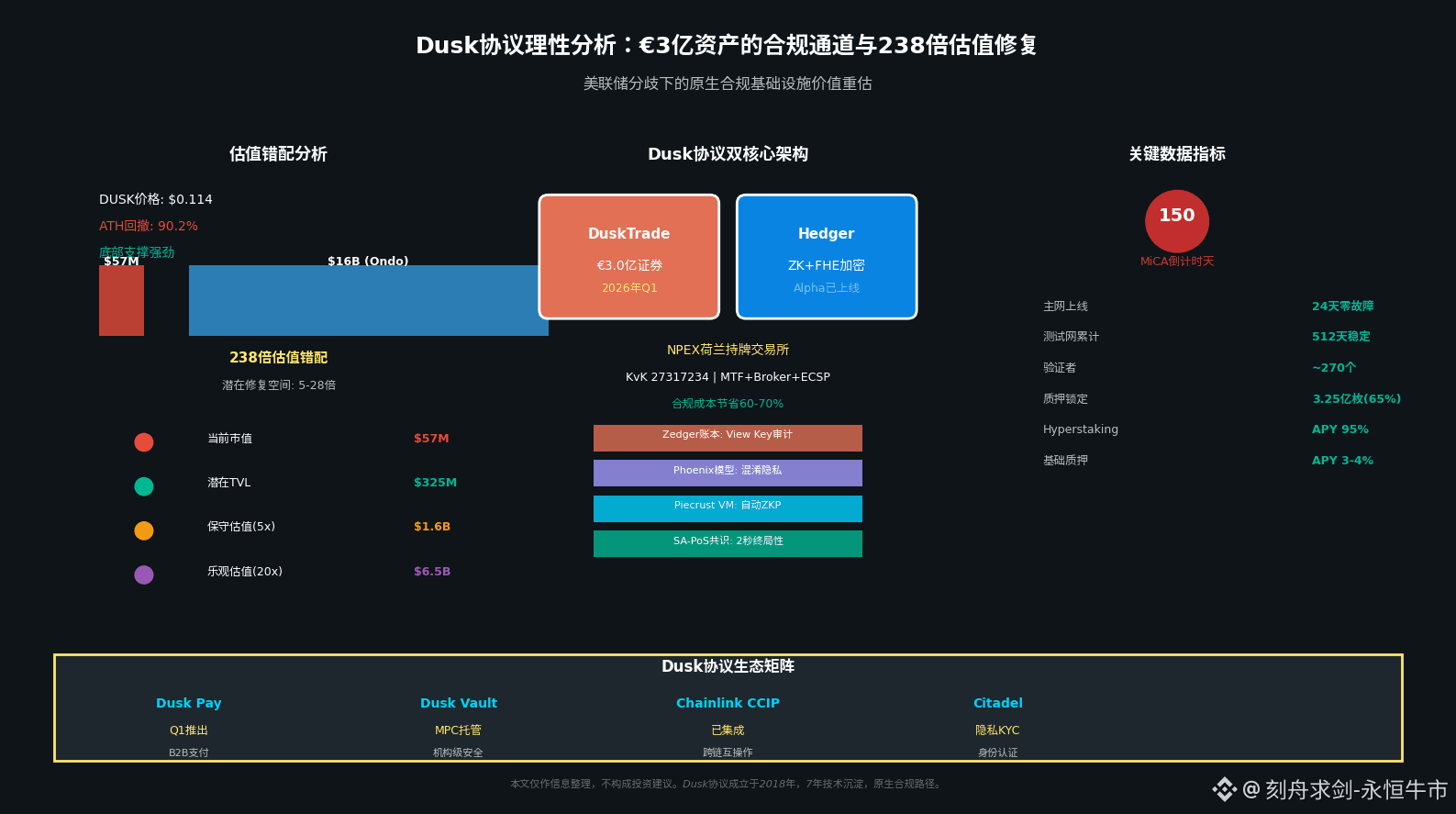The width and height of the screenshot is (1456, 814).
Task: Click the red text ATH回撤: 90.2%
Action: [x=149, y=226]
